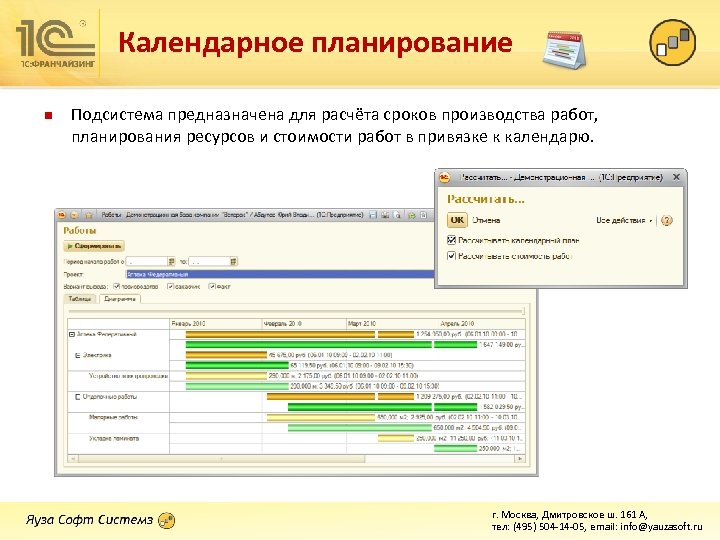Viewport: 720px width, 540px height.
Task: Click the Яуза Софт Системз footer logo icon
Action: click(x=166, y=520)
